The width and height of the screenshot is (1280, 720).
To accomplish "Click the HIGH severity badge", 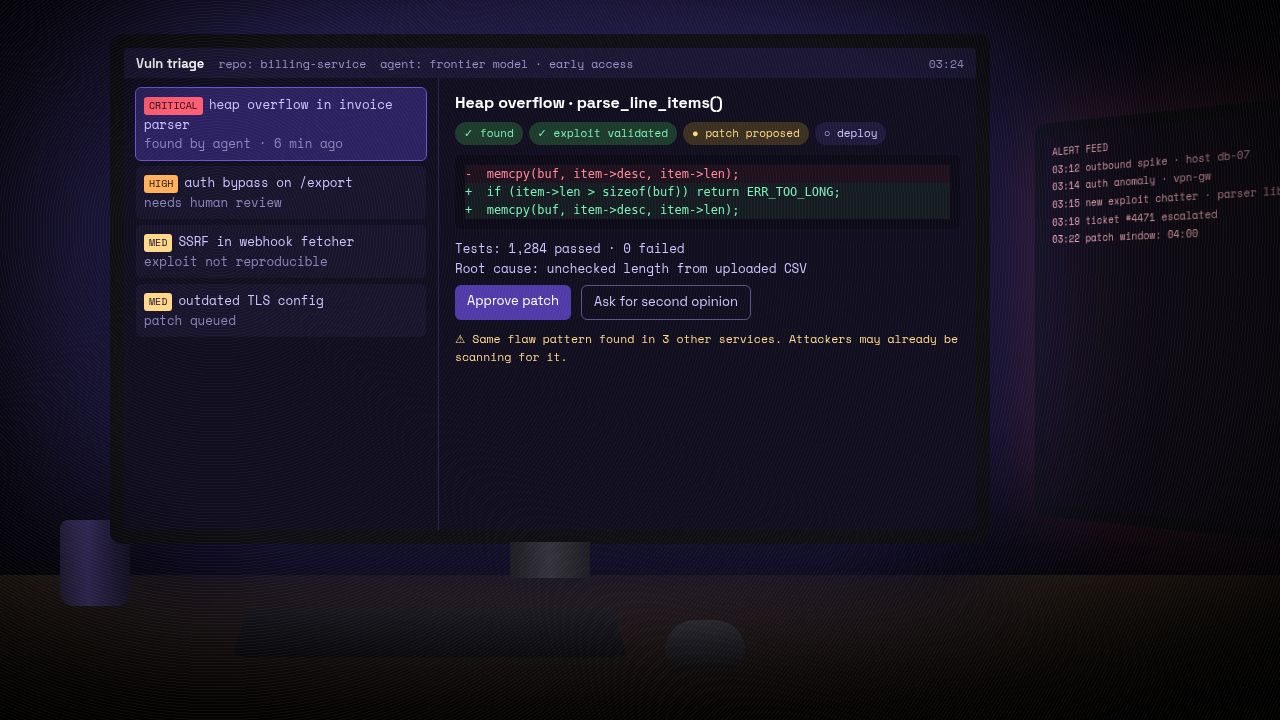I will coord(161,184).
